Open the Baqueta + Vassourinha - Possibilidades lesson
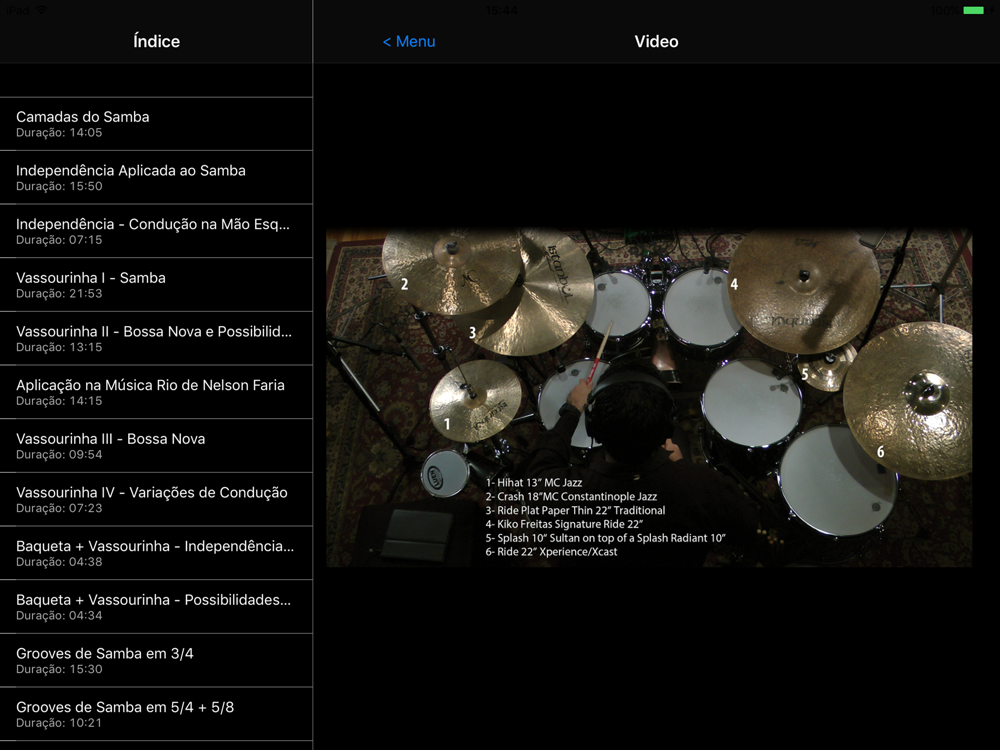The height and width of the screenshot is (750, 1000). pos(156,607)
